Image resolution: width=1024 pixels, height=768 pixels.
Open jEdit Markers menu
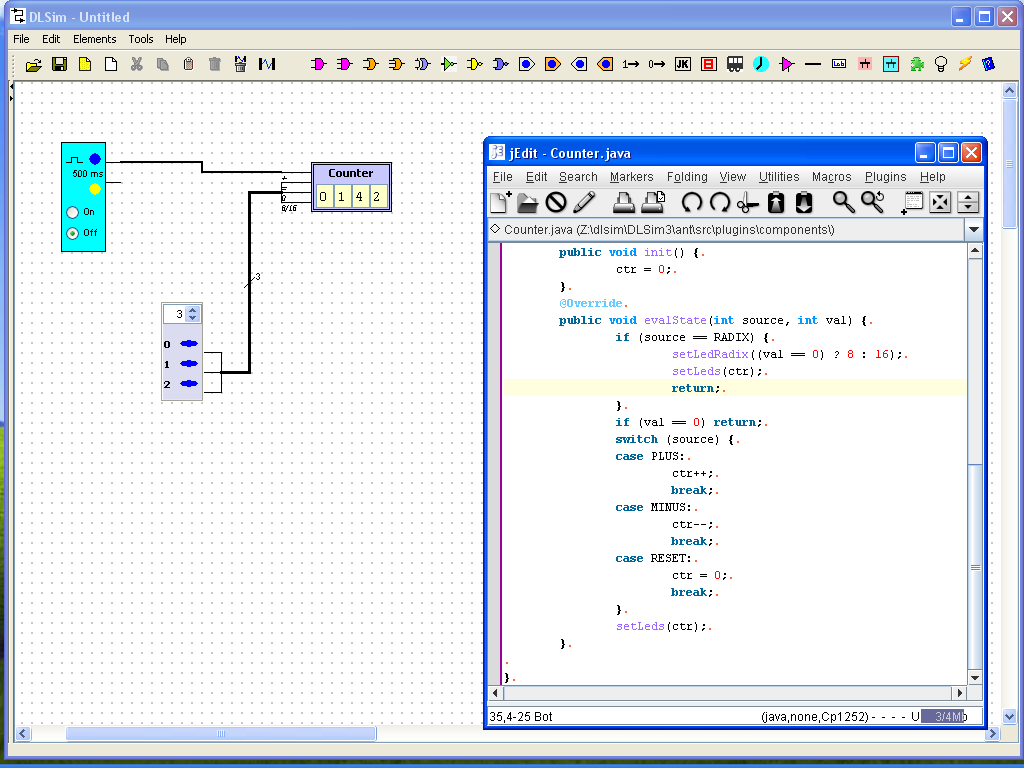coord(632,176)
